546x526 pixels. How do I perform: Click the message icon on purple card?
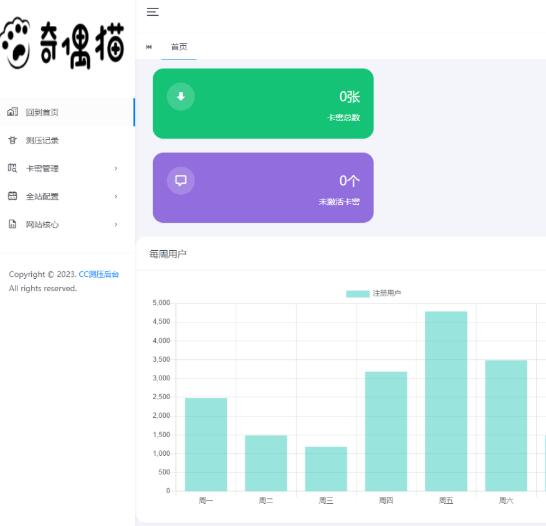click(180, 180)
